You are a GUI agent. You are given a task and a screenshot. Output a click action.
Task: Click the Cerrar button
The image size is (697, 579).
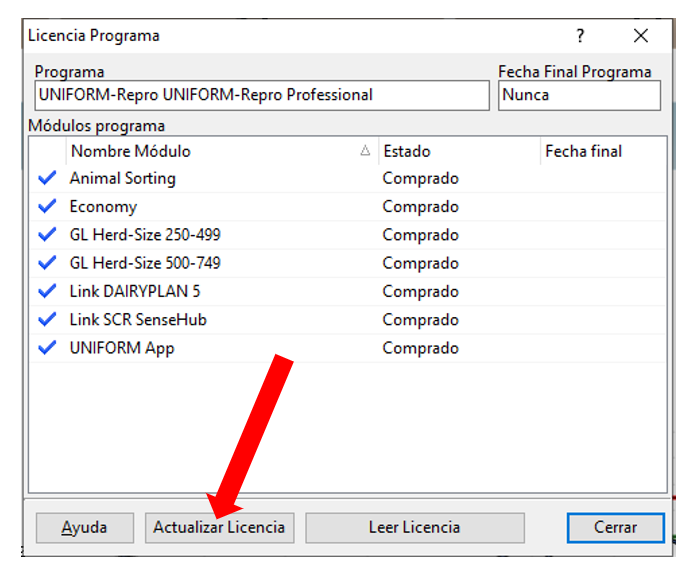point(615,528)
